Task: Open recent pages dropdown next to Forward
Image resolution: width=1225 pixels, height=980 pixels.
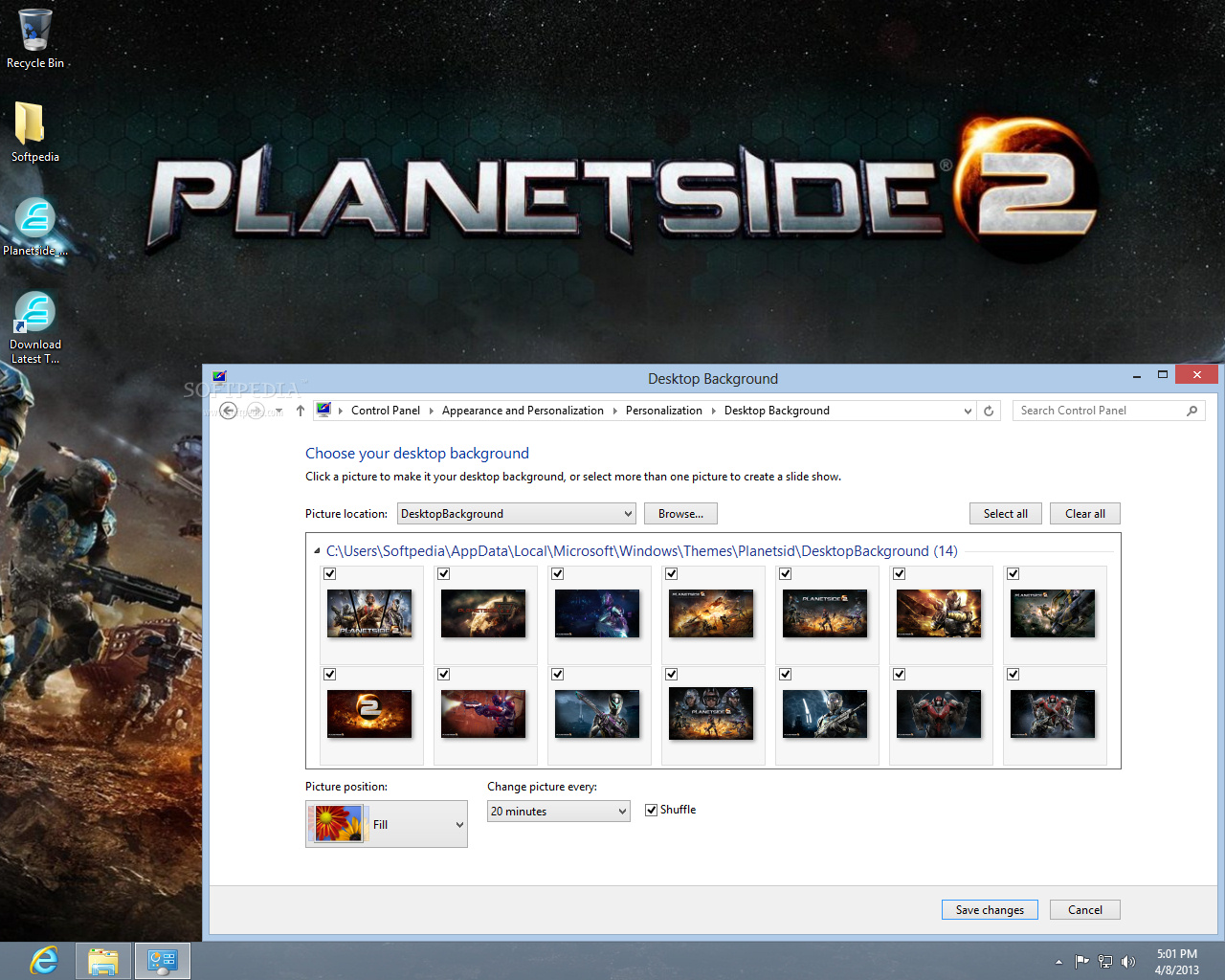Action: click(278, 411)
